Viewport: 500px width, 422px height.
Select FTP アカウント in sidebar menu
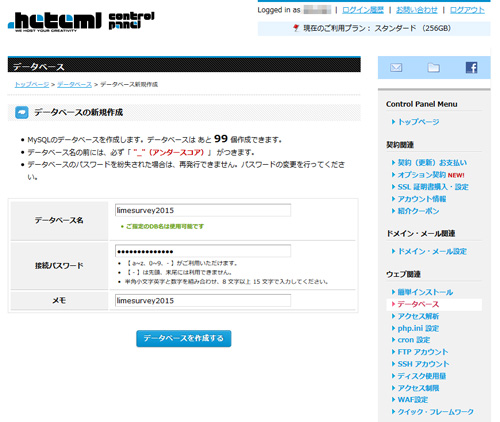click(x=423, y=352)
